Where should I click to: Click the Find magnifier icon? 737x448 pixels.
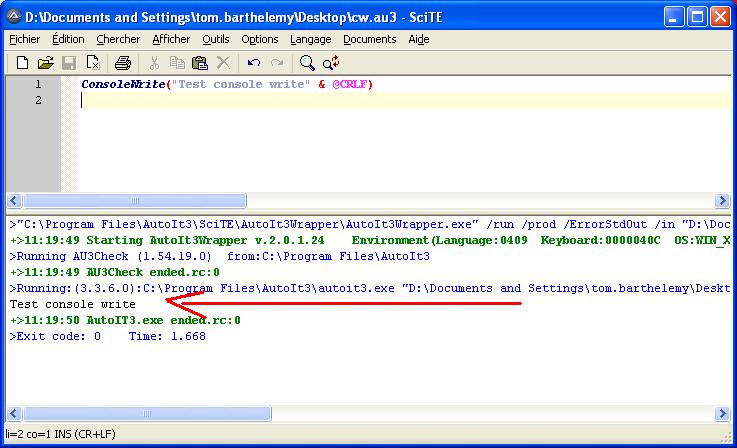307,63
